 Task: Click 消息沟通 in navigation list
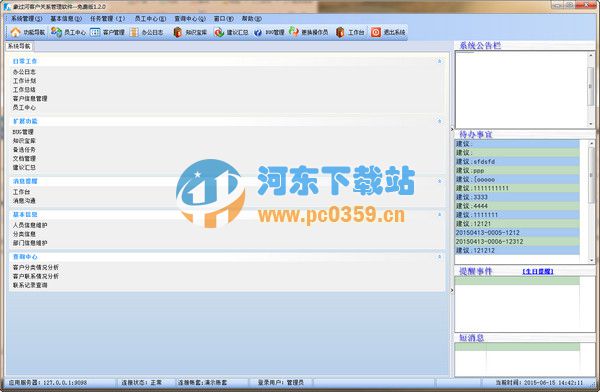pos(24,201)
